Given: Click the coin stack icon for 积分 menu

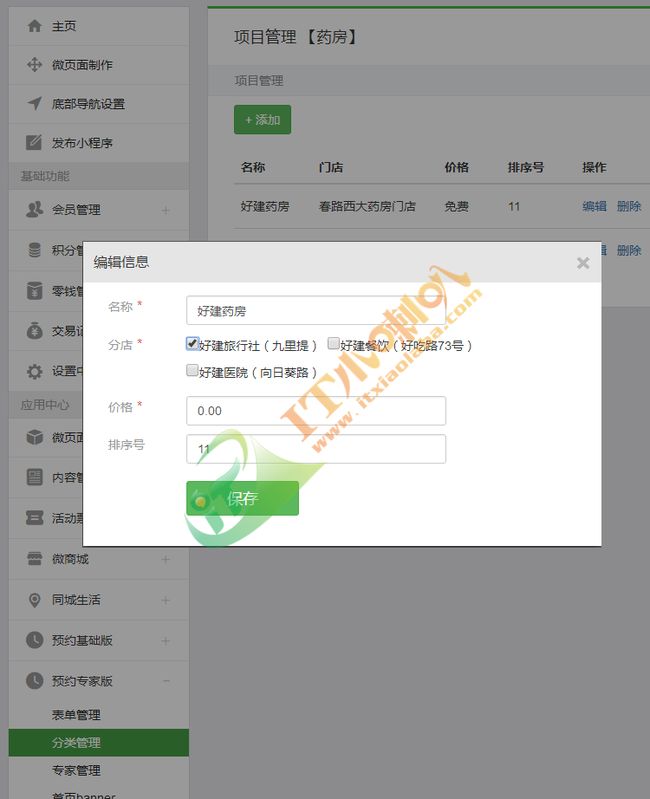Looking at the screenshot, I should [35, 250].
